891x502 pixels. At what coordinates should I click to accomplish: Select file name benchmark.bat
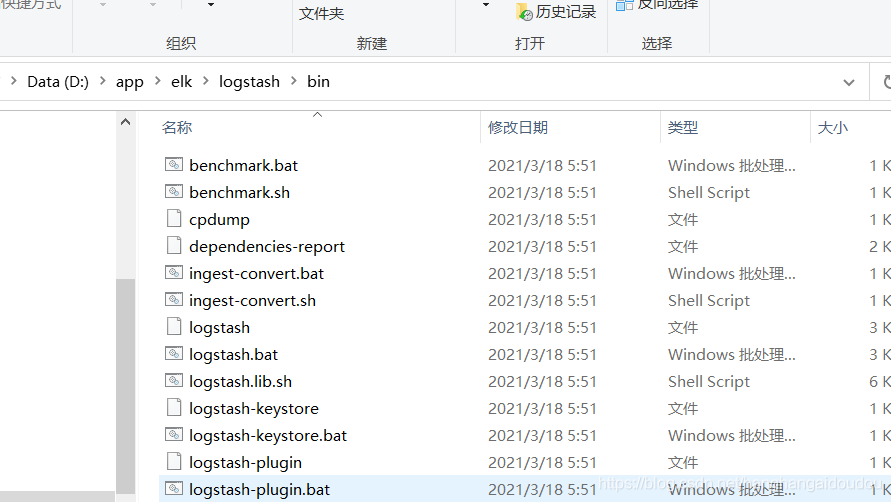click(x=243, y=165)
